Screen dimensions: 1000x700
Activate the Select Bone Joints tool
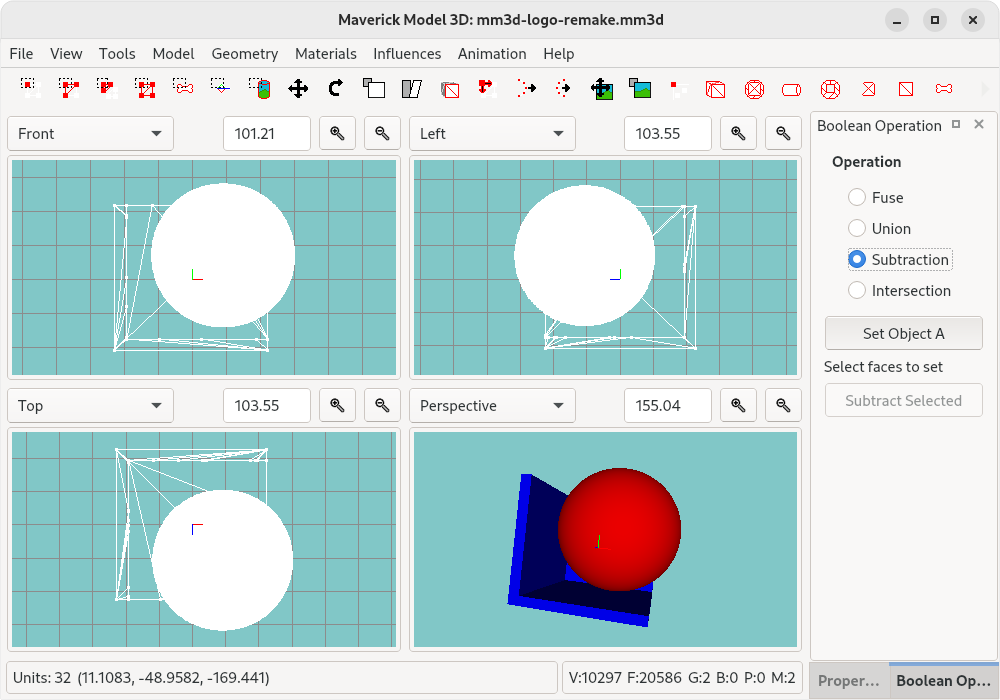pos(184,89)
